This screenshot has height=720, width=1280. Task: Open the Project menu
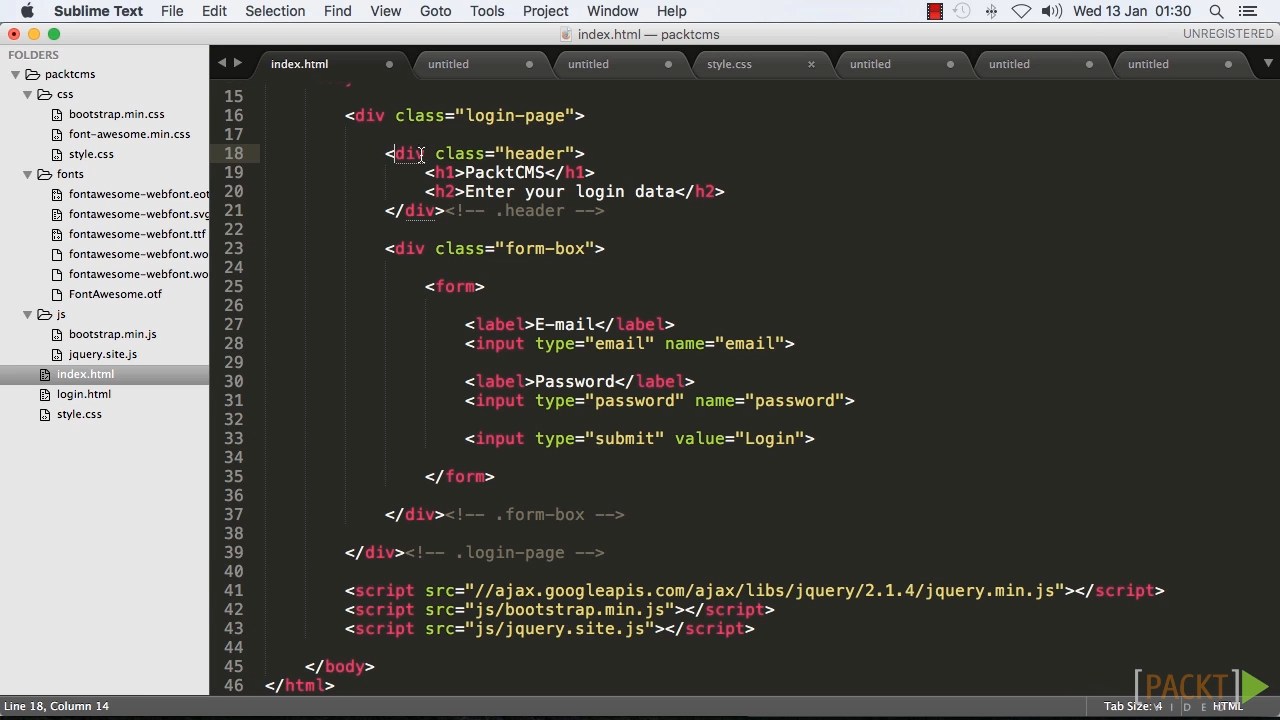click(545, 11)
